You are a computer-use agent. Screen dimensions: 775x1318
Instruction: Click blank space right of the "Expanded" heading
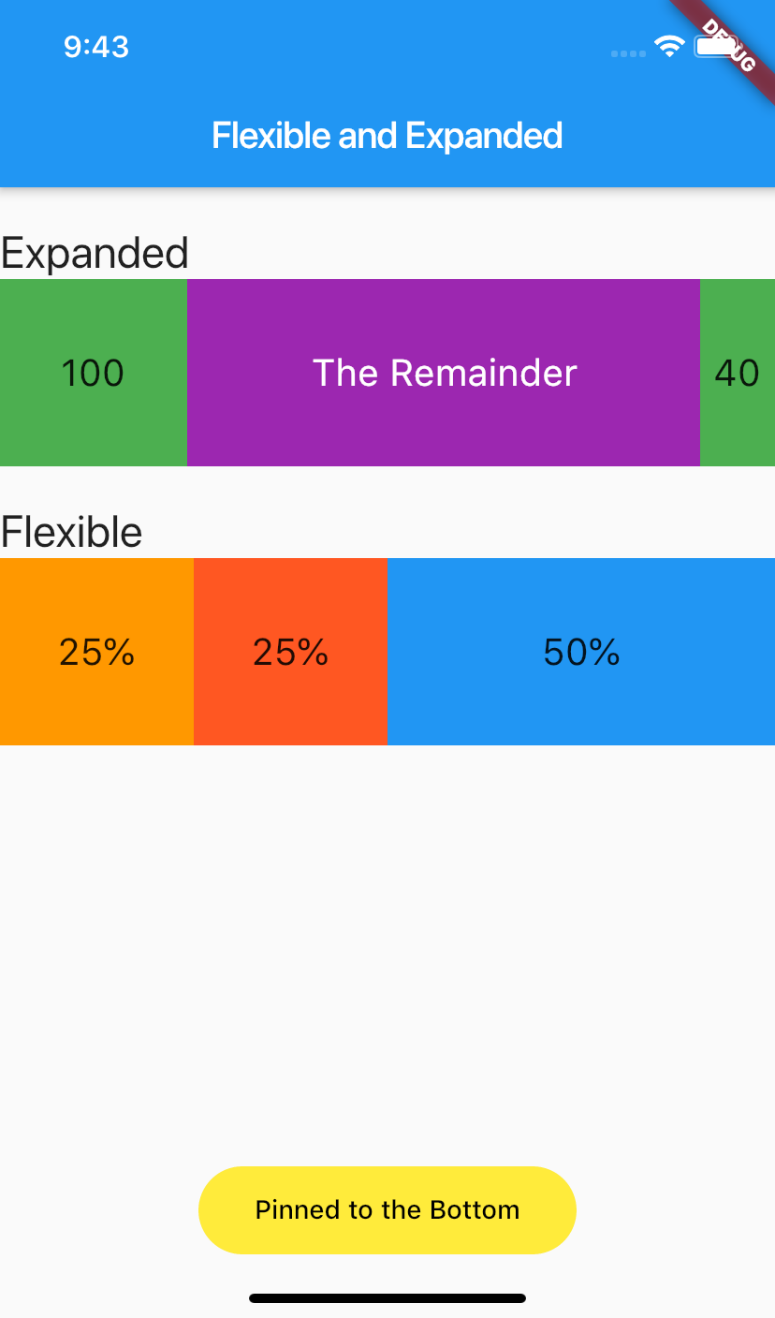pos(480,254)
